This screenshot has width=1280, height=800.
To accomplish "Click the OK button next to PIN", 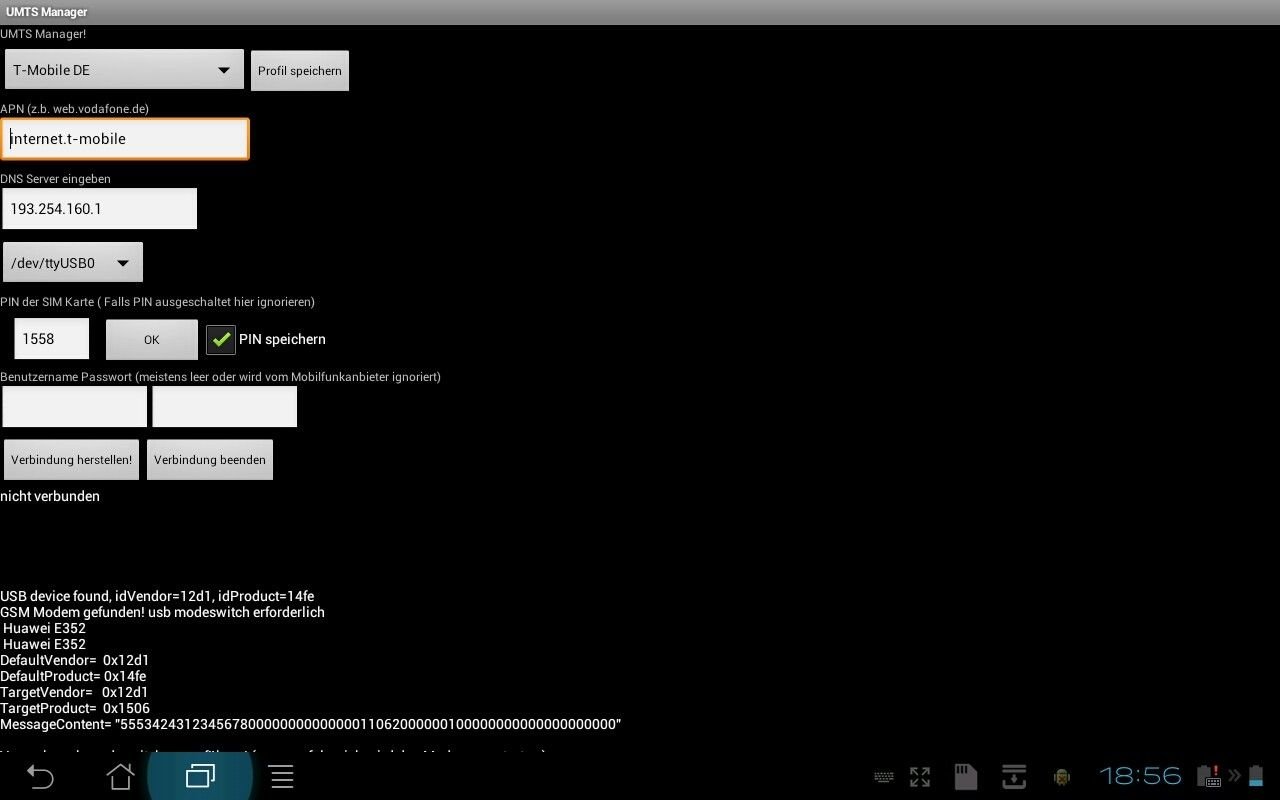I will (152, 340).
